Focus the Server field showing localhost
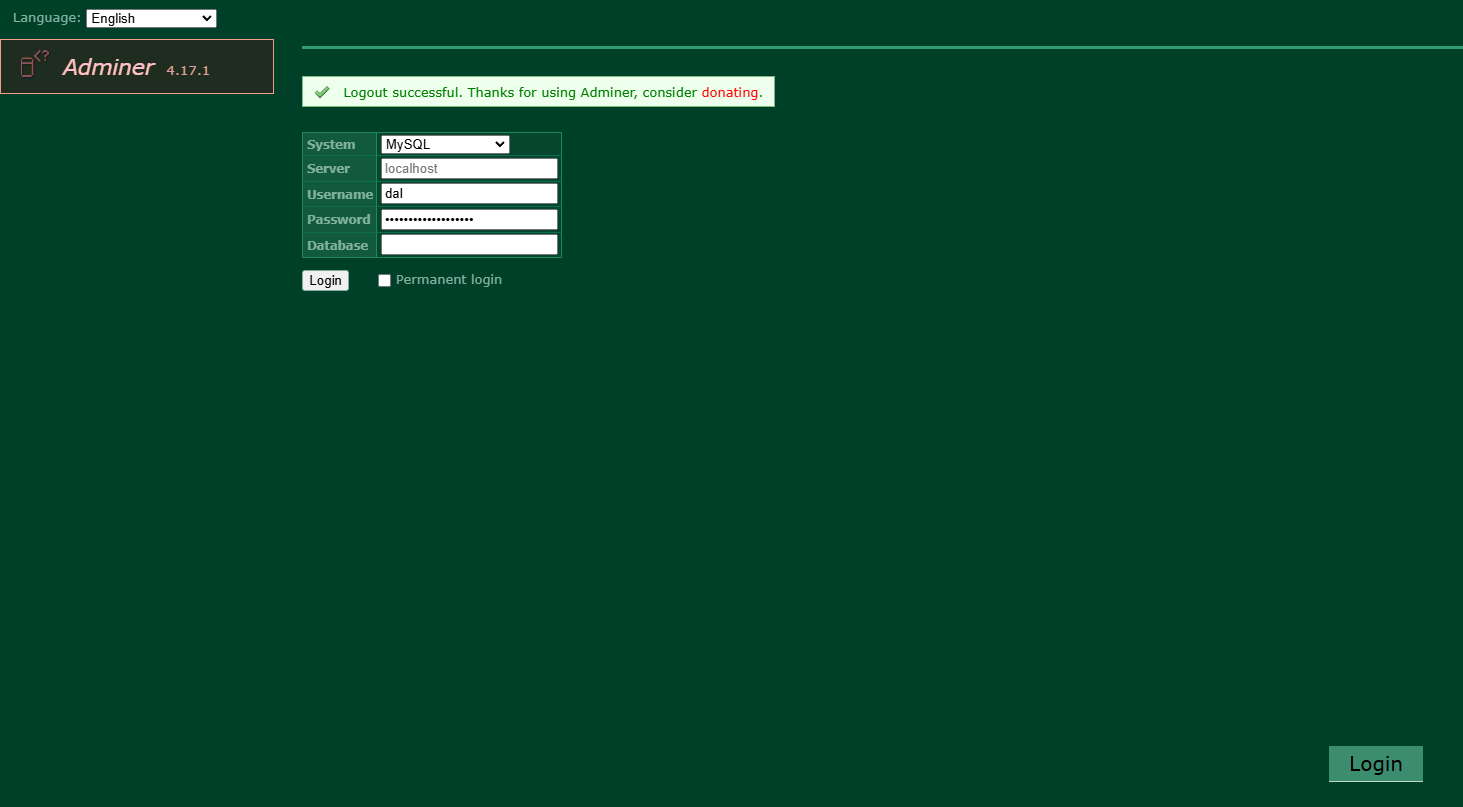 [x=469, y=169]
